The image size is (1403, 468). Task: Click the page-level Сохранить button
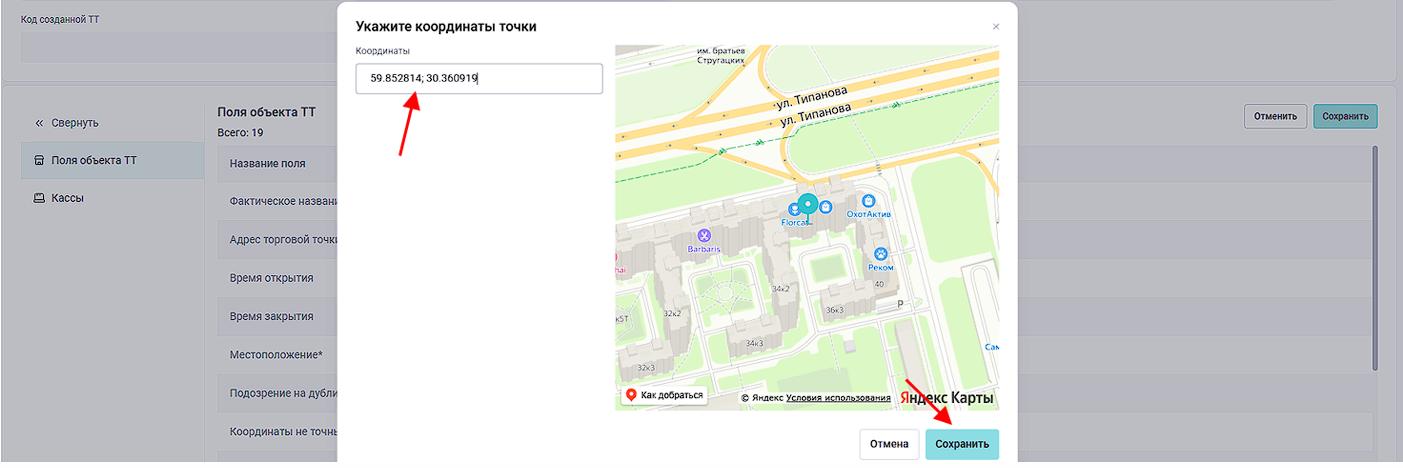click(1344, 116)
